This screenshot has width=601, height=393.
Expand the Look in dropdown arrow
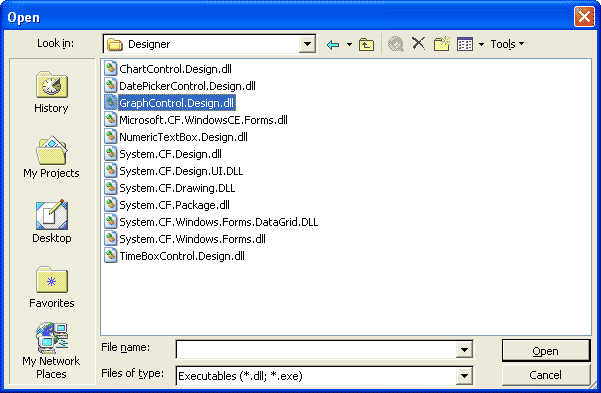point(307,44)
